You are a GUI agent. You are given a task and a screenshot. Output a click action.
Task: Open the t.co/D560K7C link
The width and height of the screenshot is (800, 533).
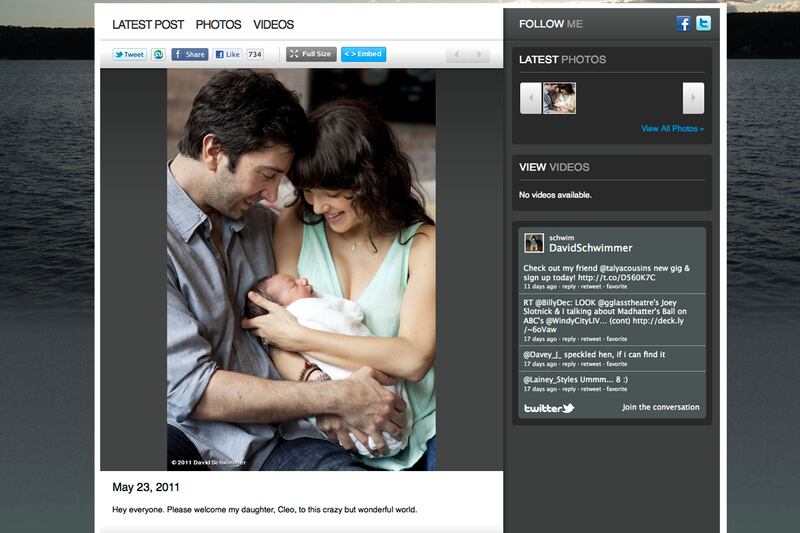(x=616, y=277)
